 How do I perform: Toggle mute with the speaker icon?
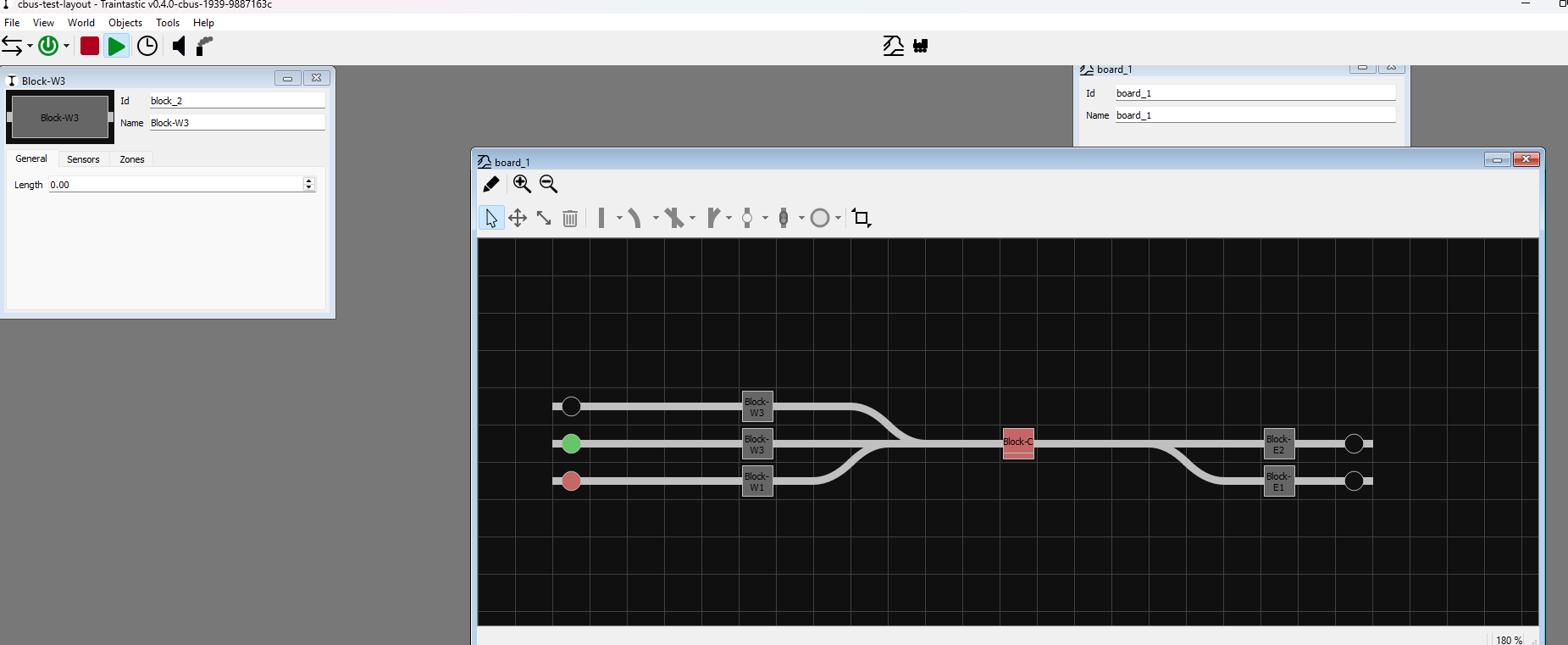point(178,46)
